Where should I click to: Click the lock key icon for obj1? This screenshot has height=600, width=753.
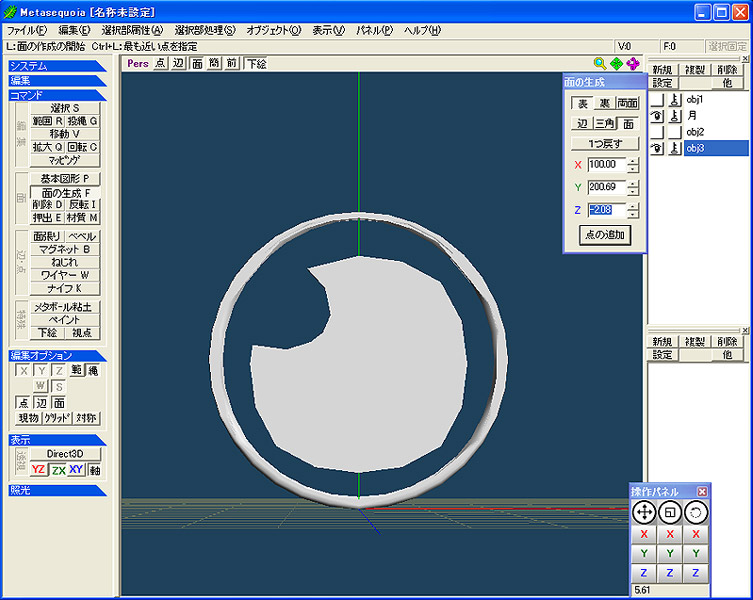point(675,100)
